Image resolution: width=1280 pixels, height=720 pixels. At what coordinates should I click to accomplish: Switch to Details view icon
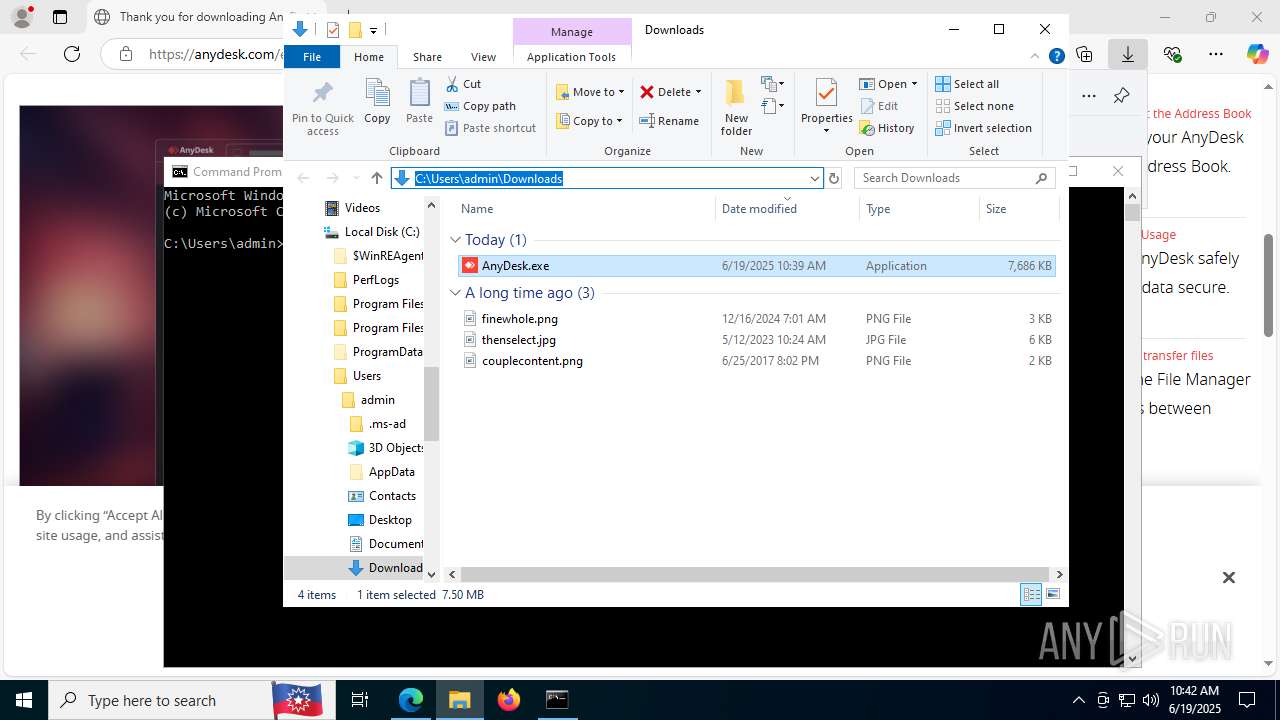pyautogui.click(x=1031, y=595)
